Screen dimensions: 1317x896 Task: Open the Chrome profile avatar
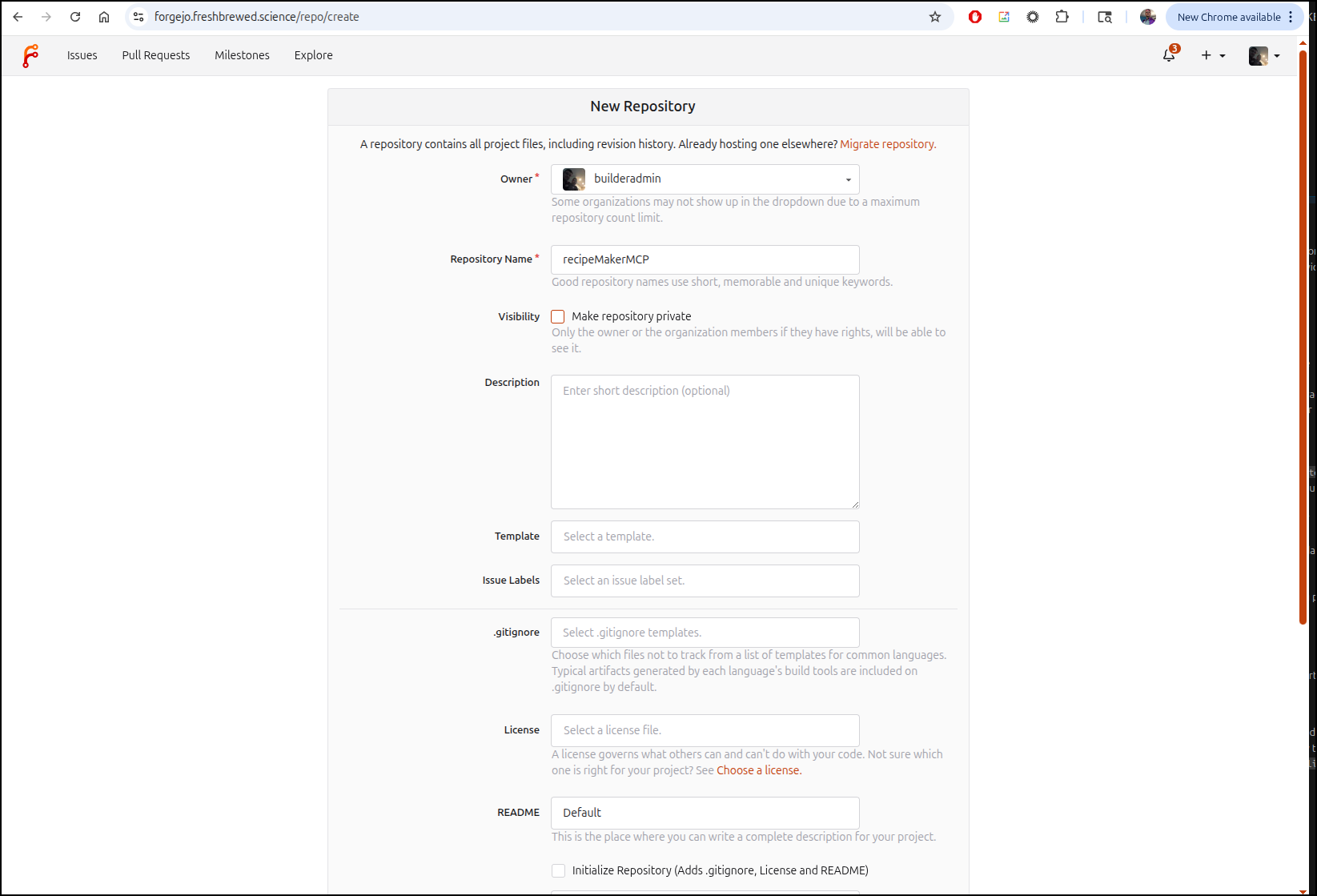[1147, 17]
